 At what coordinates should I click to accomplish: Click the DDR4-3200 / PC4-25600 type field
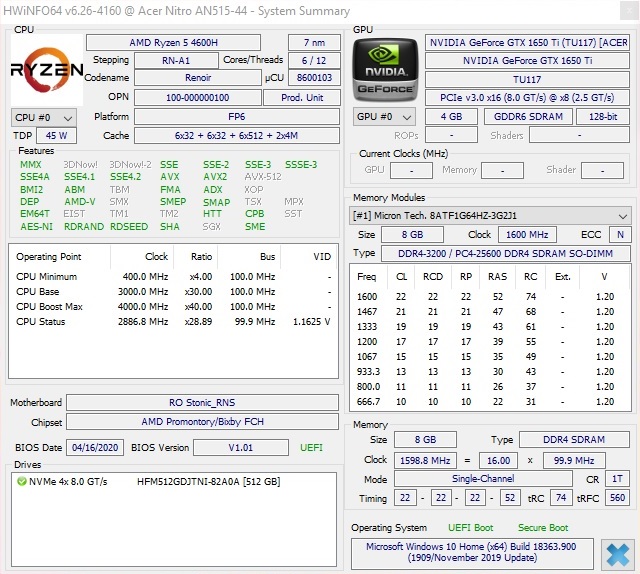coord(506,254)
